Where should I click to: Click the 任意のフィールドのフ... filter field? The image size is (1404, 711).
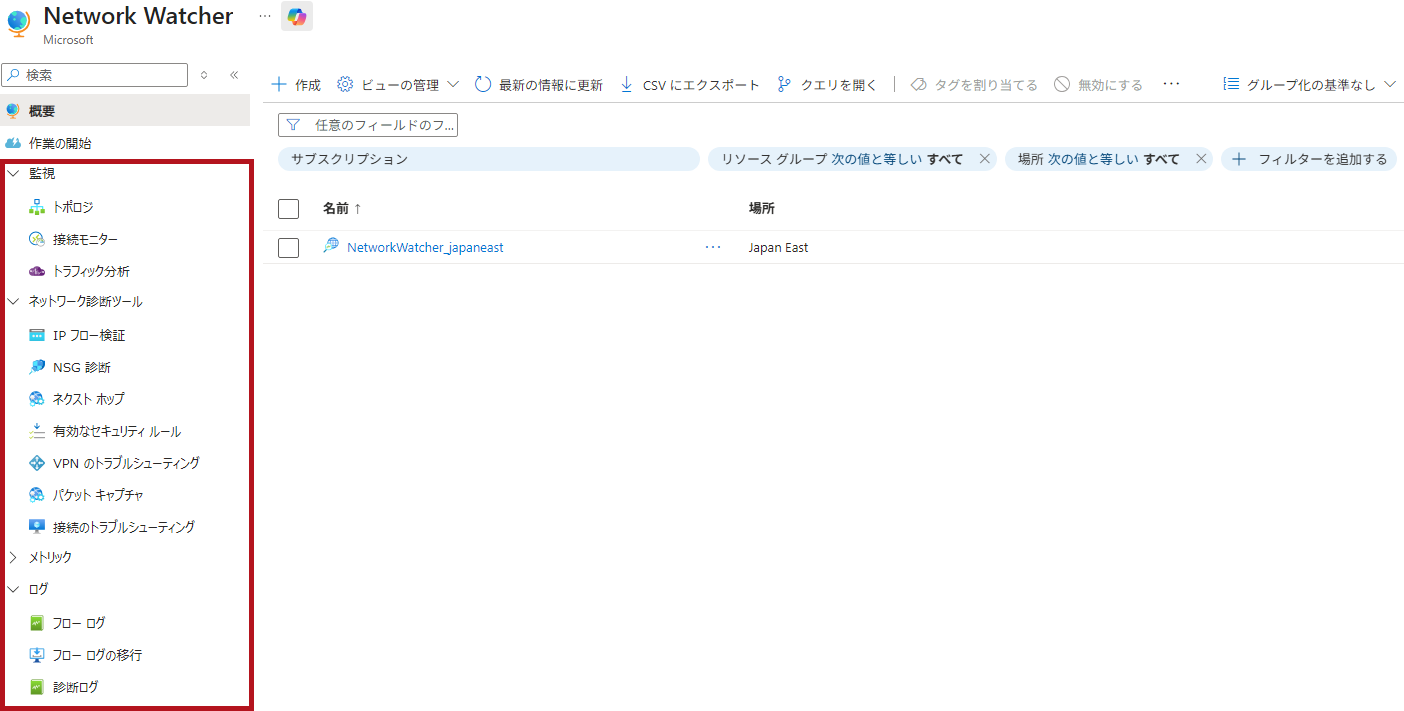(368, 125)
